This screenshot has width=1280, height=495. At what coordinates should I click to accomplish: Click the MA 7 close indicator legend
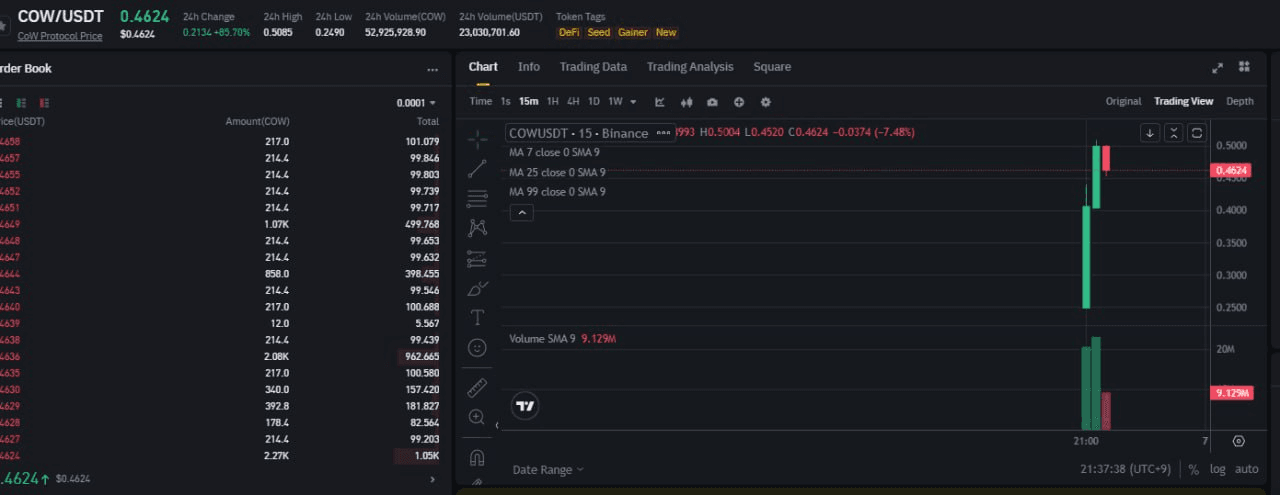point(555,153)
